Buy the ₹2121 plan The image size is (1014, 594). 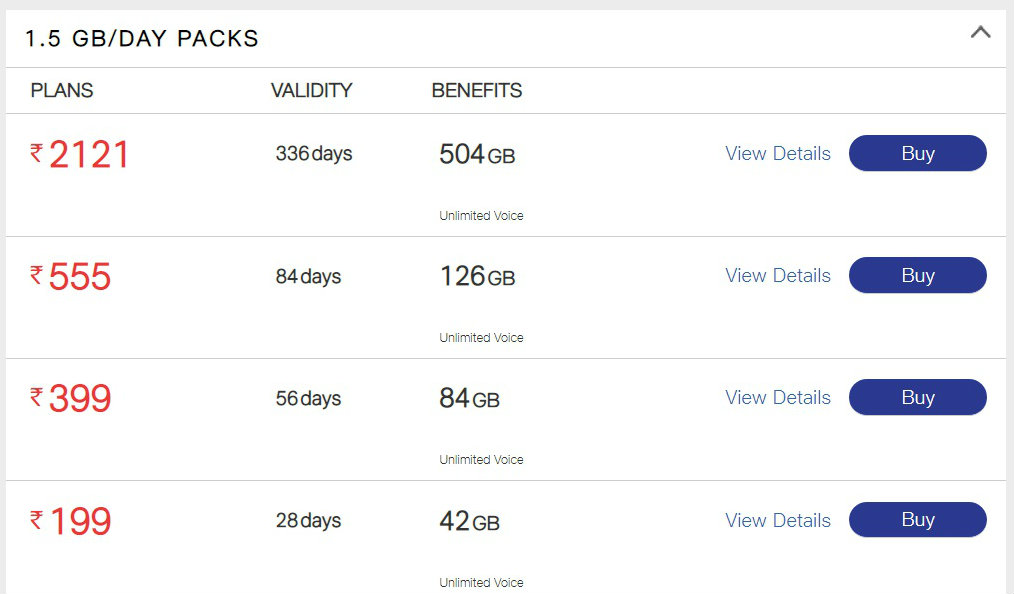(918, 153)
